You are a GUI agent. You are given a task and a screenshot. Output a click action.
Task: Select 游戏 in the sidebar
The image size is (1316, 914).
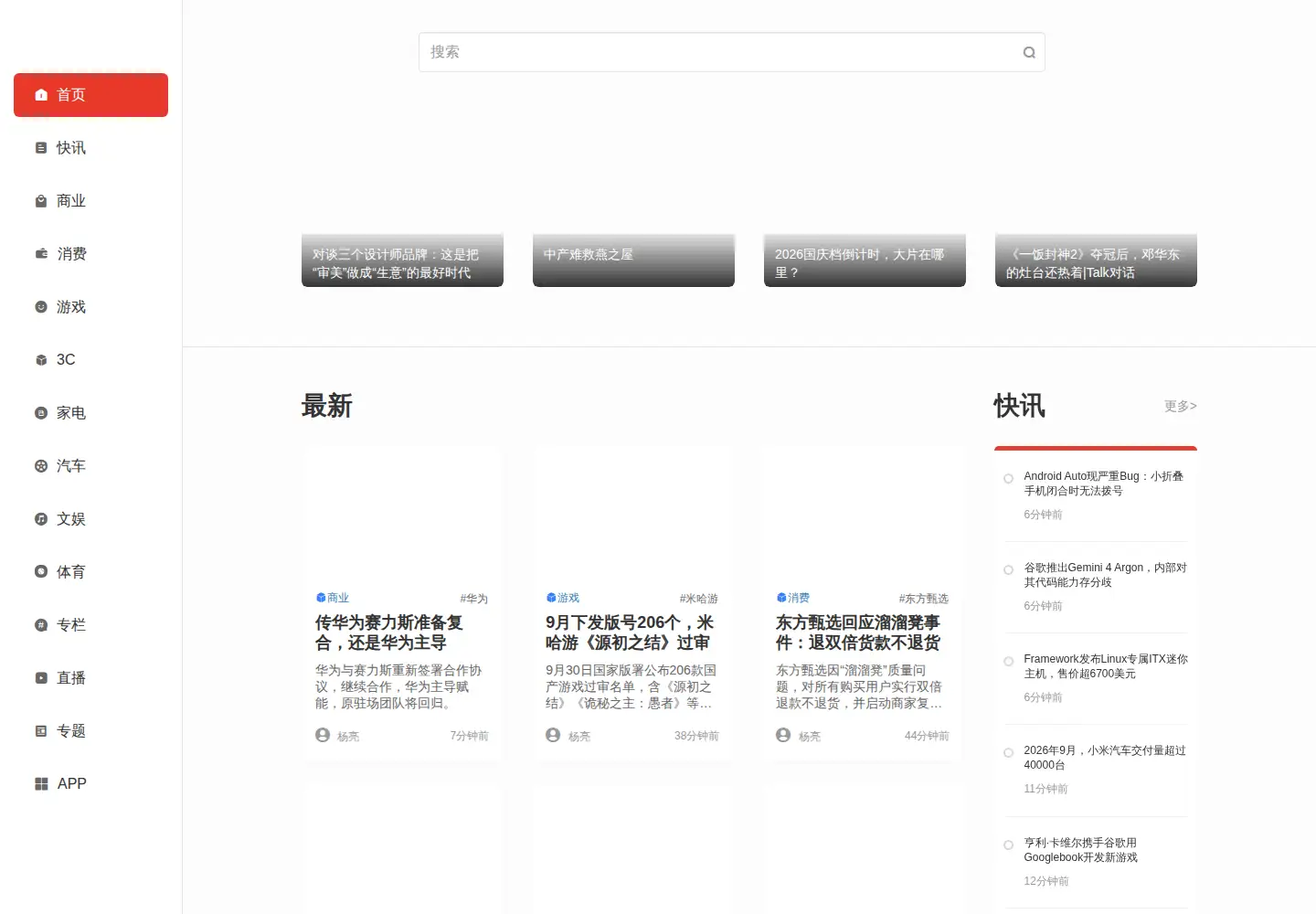click(90, 307)
